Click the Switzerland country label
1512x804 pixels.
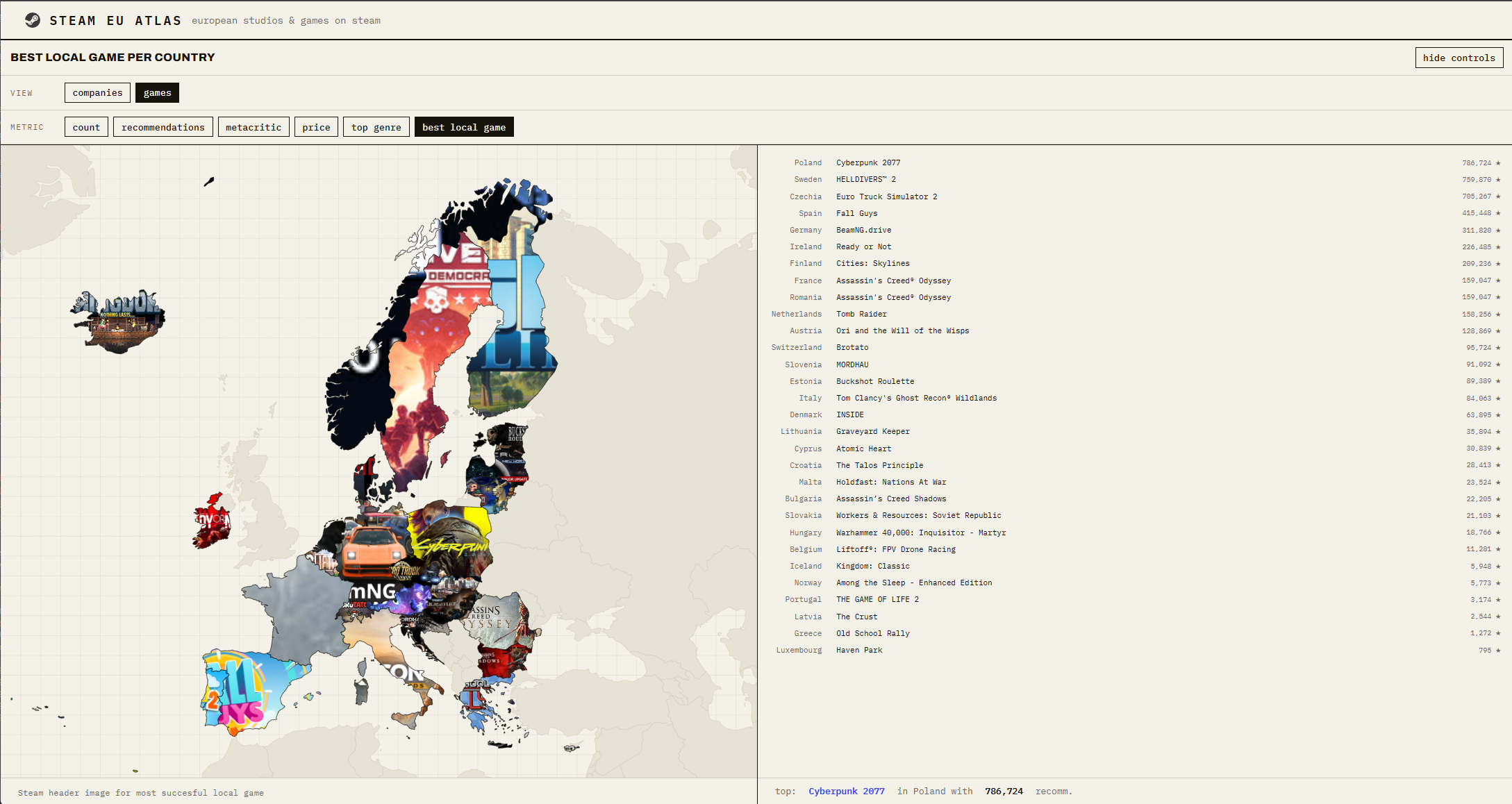coord(796,347)
